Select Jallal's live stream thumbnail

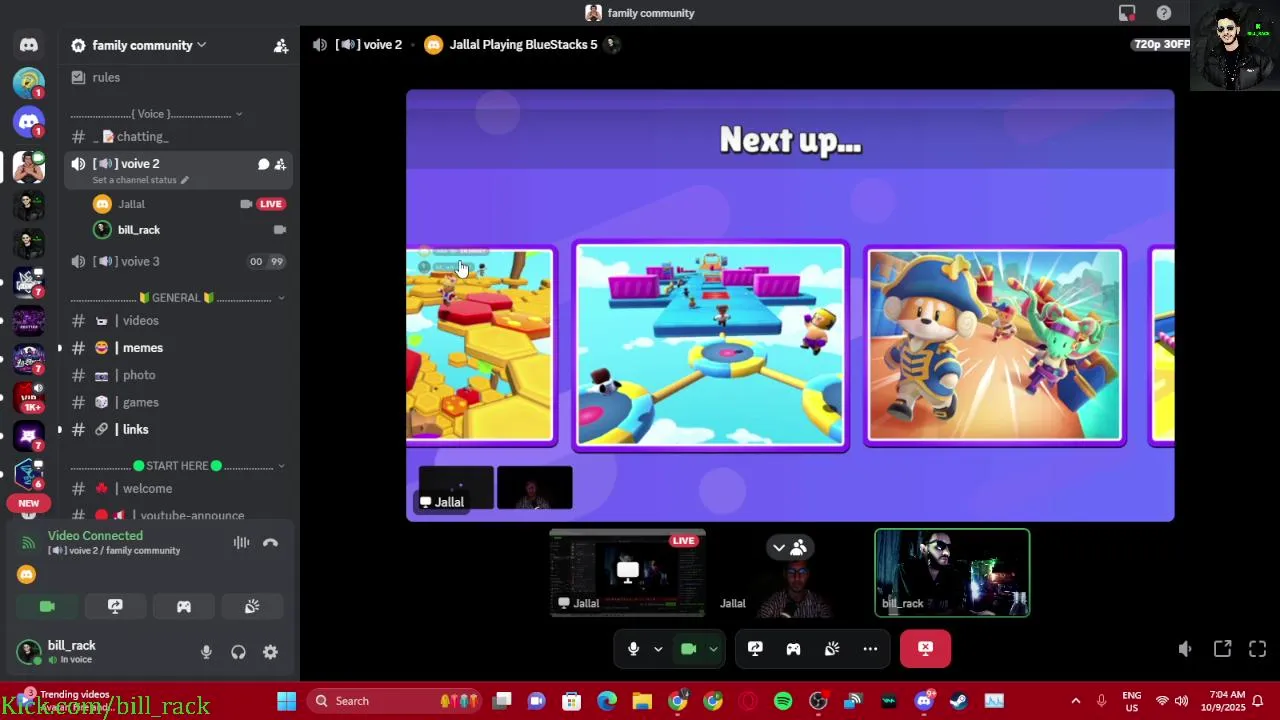[x=628, y=573]
